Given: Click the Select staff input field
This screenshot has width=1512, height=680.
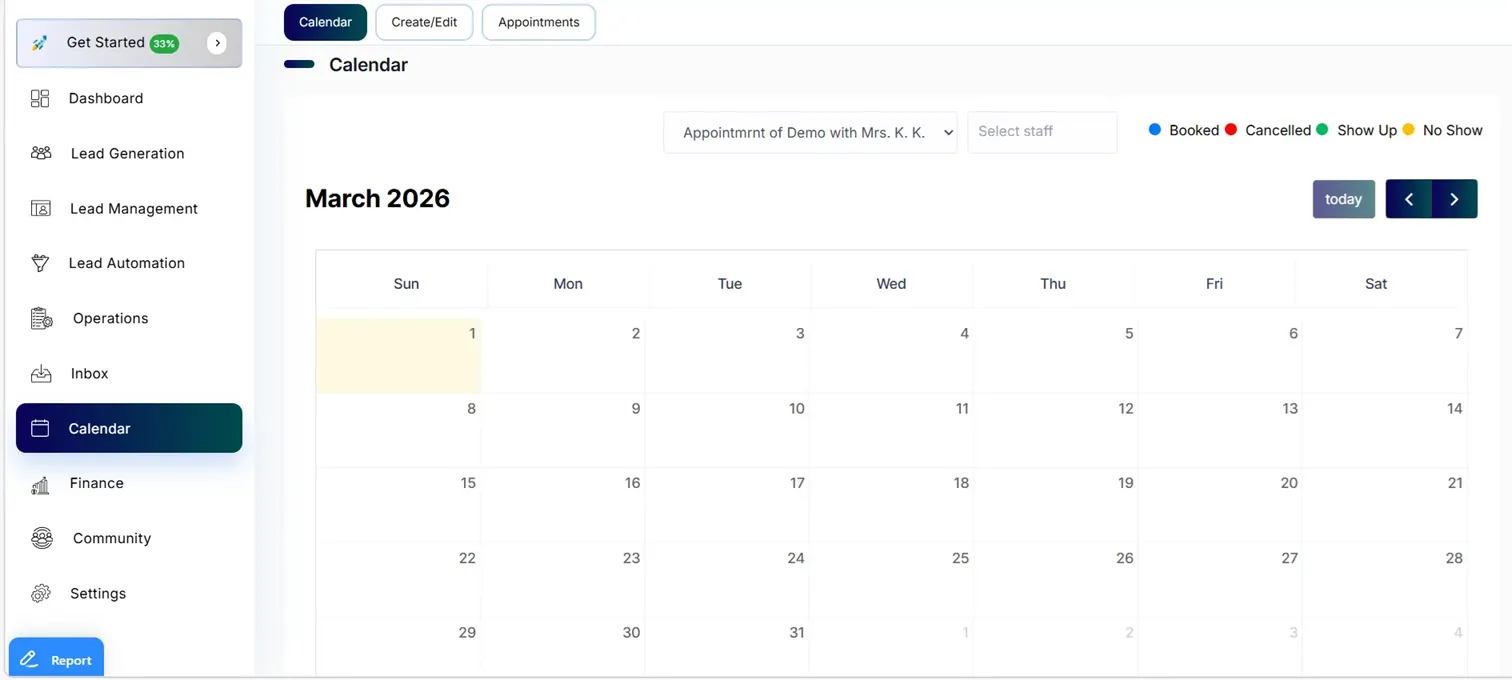Looking at the screenshot, I should 1041,132.
